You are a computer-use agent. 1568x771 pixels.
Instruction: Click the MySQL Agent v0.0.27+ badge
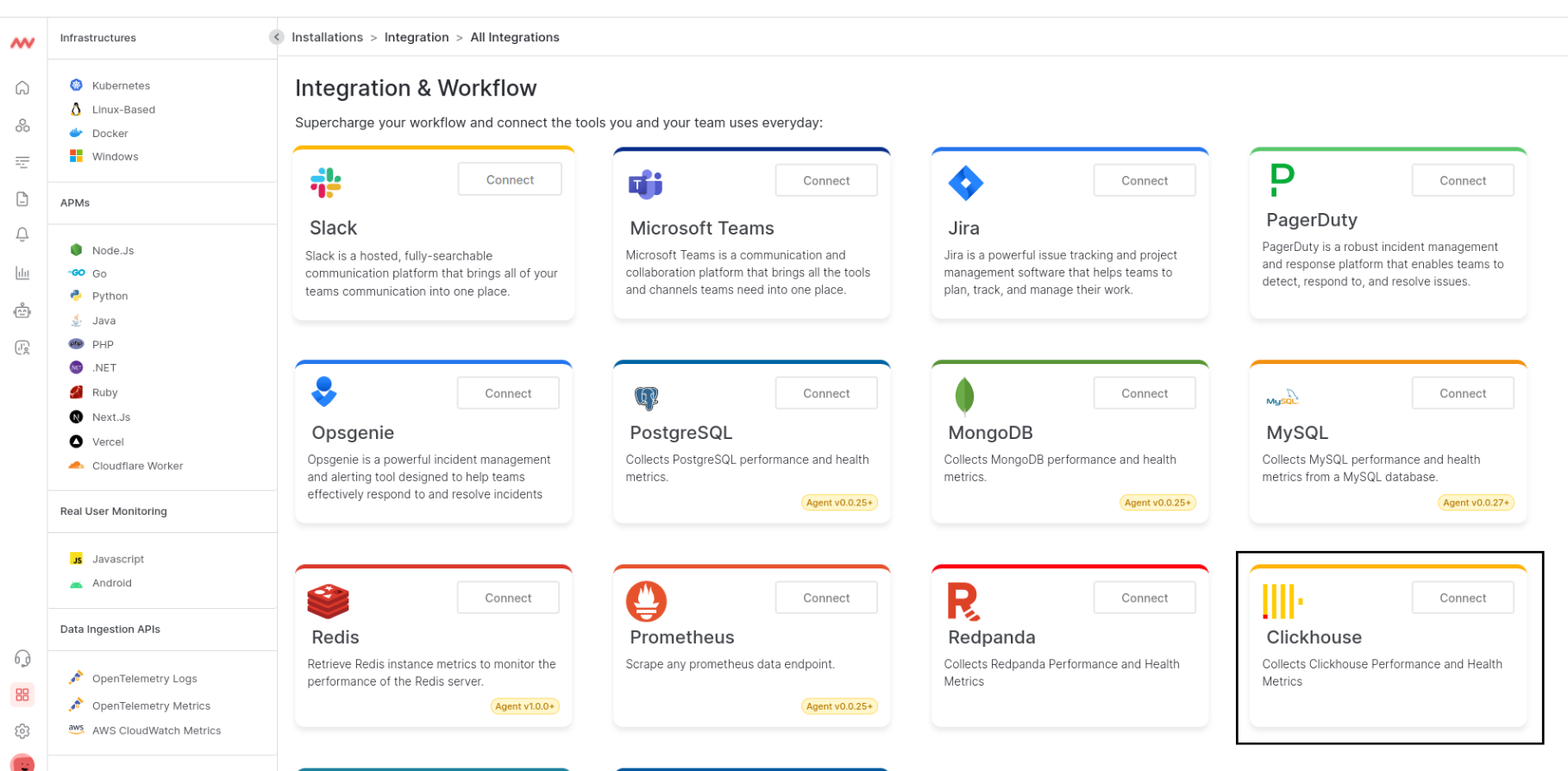(1476, 503)
